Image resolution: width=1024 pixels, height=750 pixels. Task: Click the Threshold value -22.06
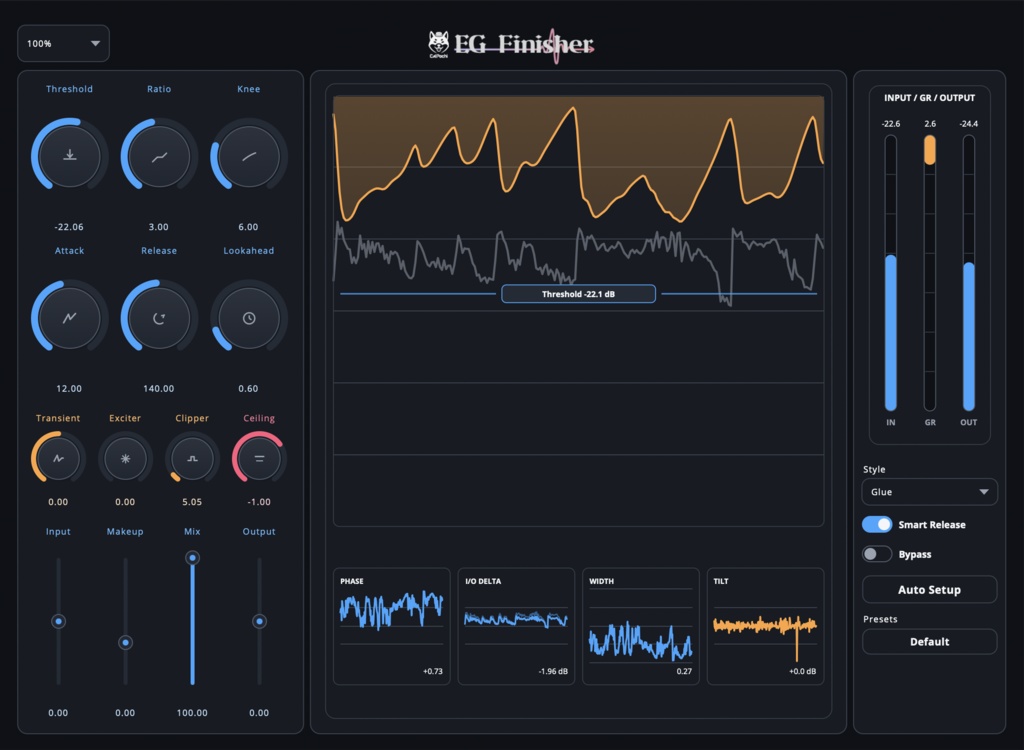69,227
